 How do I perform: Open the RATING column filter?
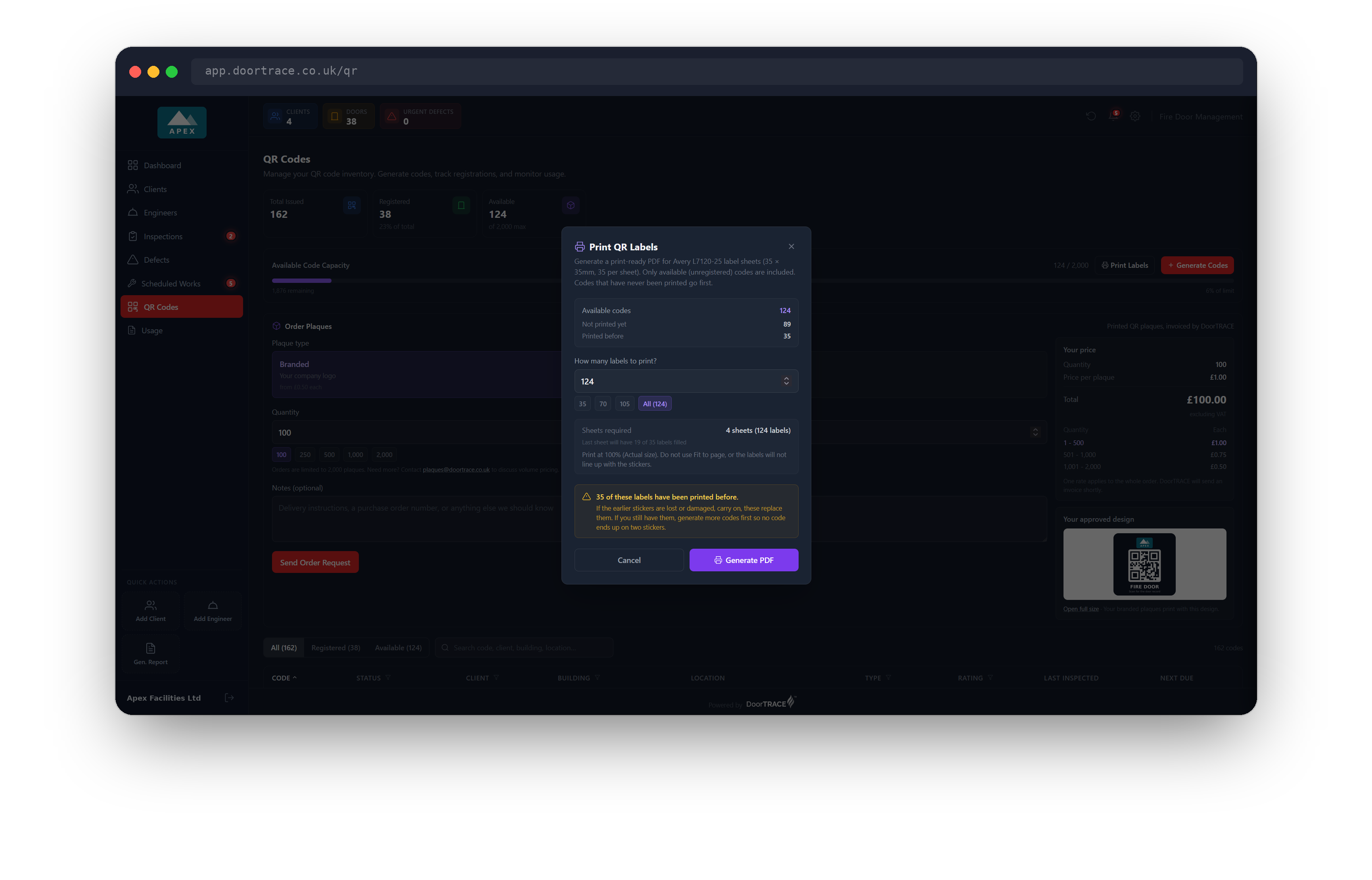point(990,678)
